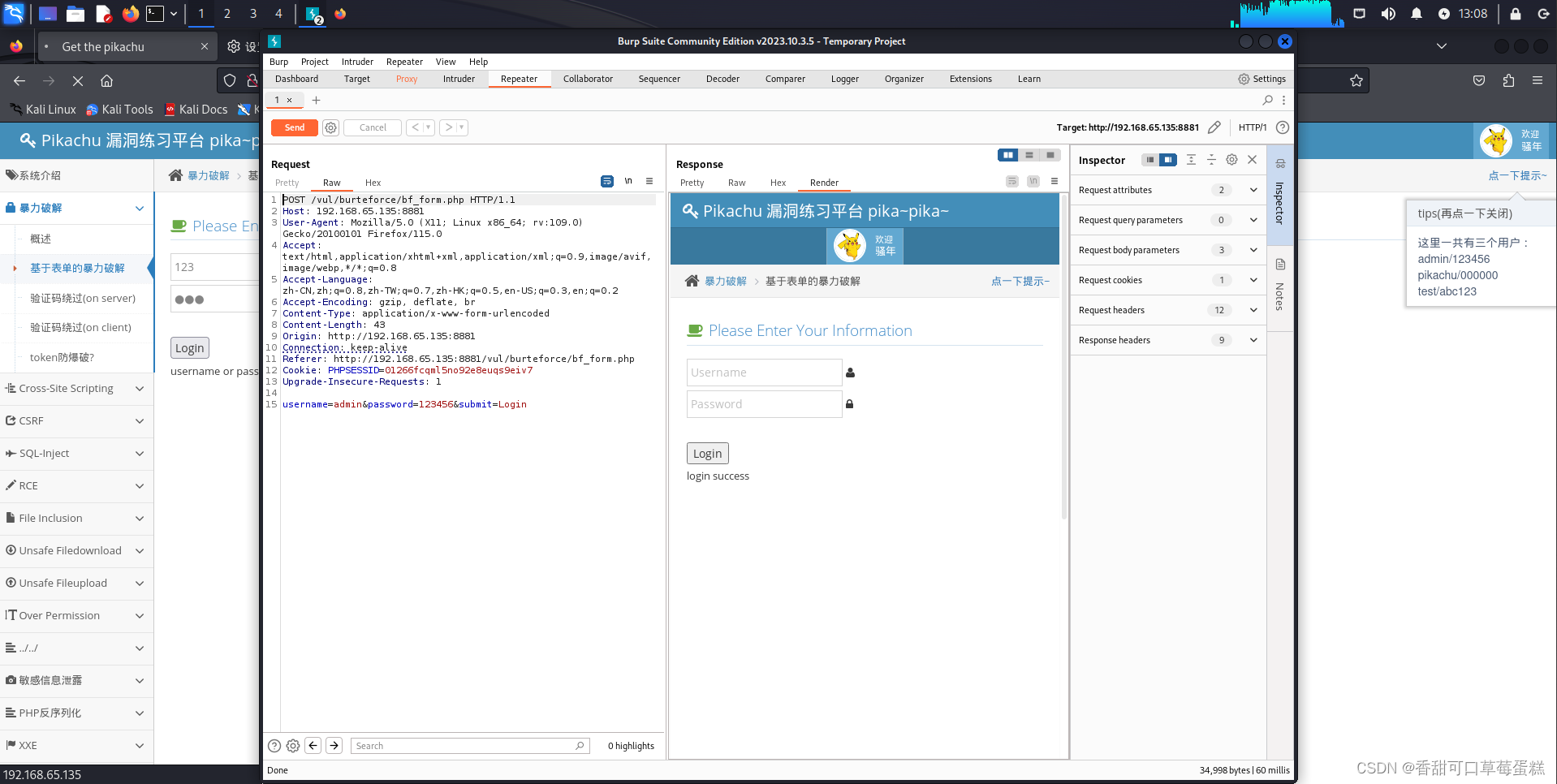Close the Inspector panel
1557x784 pixels.
(1252, 160)
